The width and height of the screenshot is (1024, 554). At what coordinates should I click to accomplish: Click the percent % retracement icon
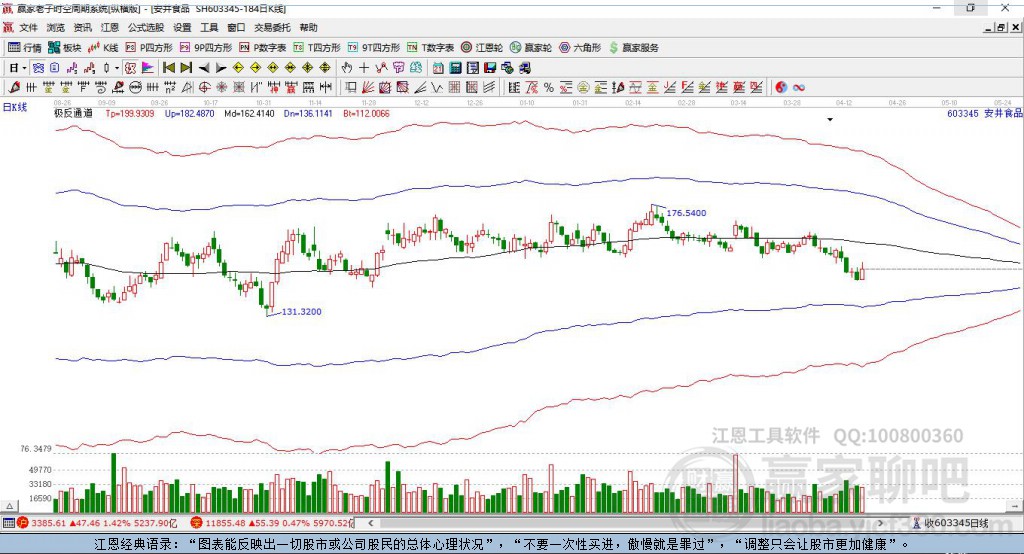point(549,88)
